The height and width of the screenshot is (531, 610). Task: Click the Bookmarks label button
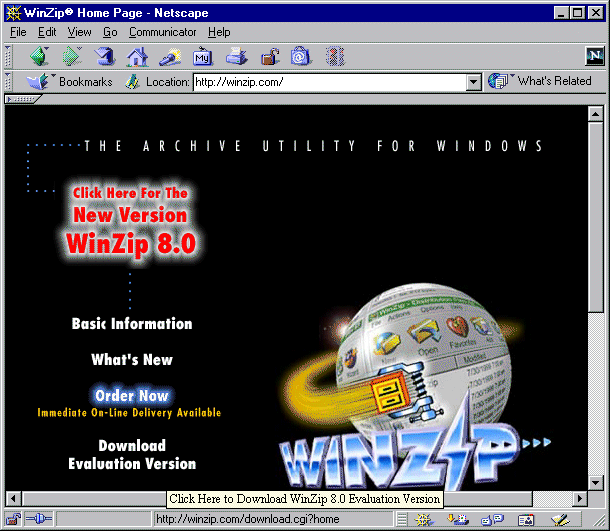tap(86, 82)
